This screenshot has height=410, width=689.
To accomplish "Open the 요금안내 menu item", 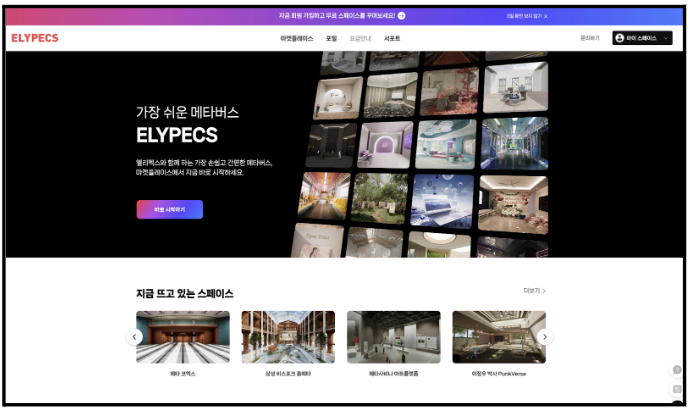I will click(x=360, y=39).
